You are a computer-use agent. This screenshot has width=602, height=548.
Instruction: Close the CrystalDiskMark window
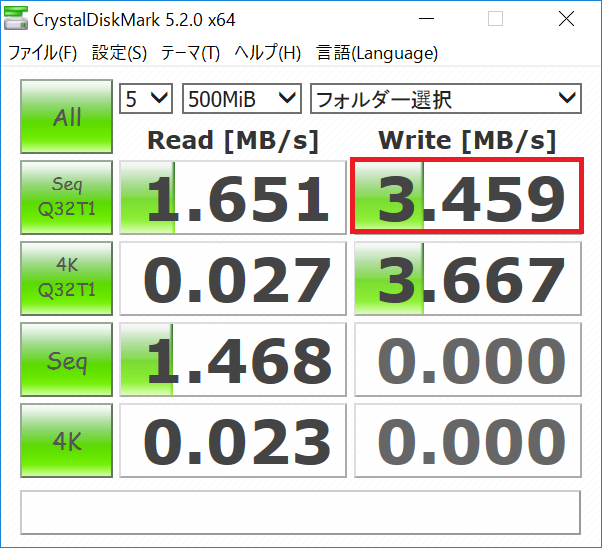[566, 18]
